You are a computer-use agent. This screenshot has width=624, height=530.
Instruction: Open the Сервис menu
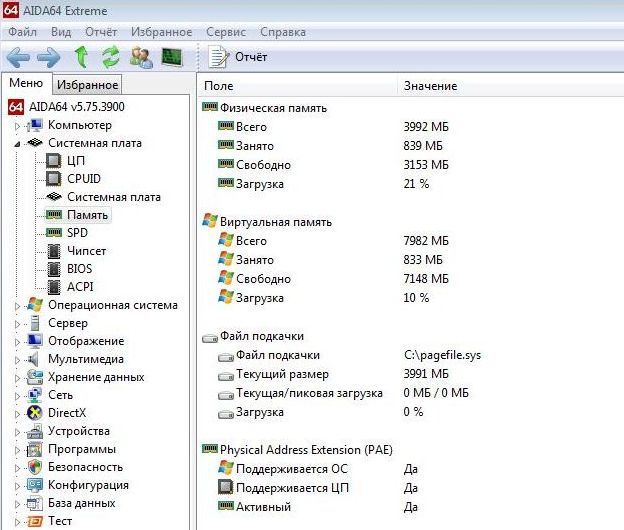[226, 32]
